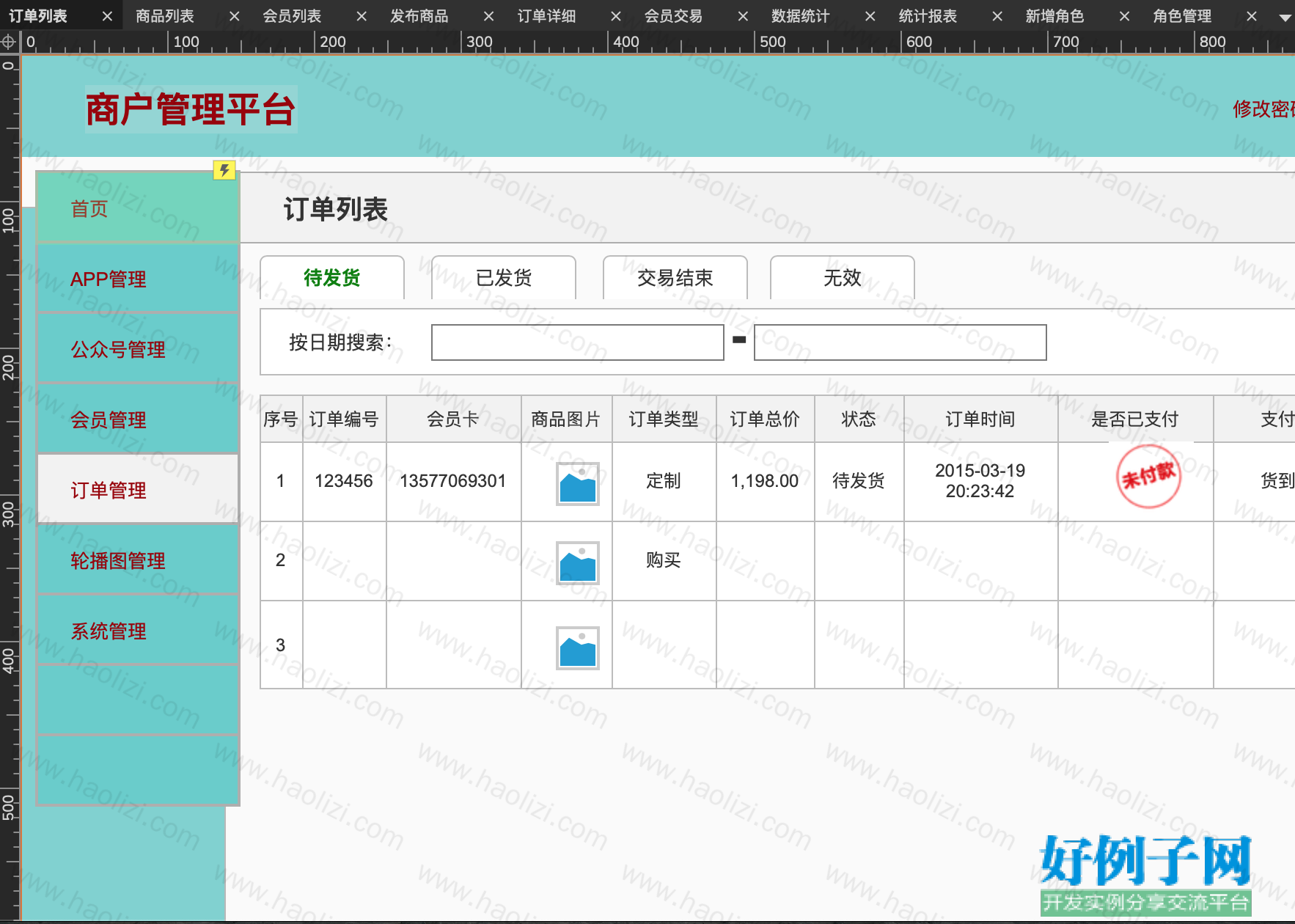Screen dimensions: 1295x924
Task: Click the 订单编号 column header
Action: tap(344, 419)
